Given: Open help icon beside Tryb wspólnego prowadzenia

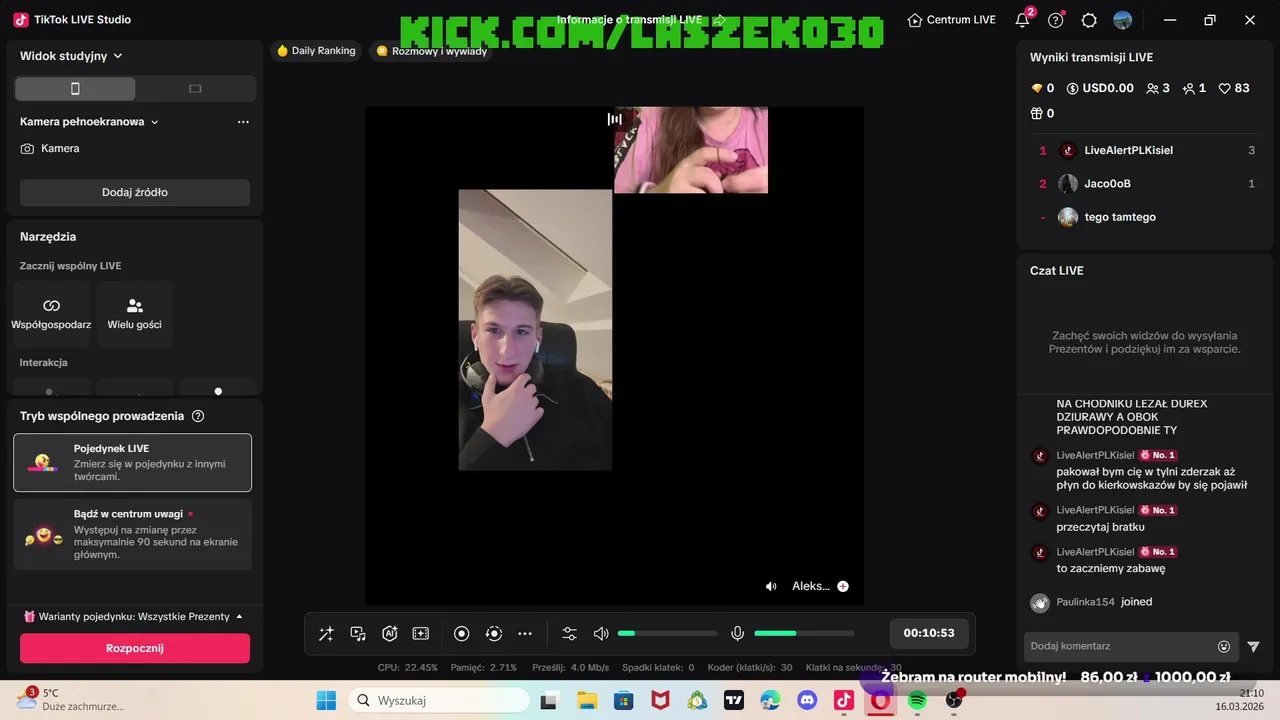Looking at the screenshot, I should coord(198,416).
